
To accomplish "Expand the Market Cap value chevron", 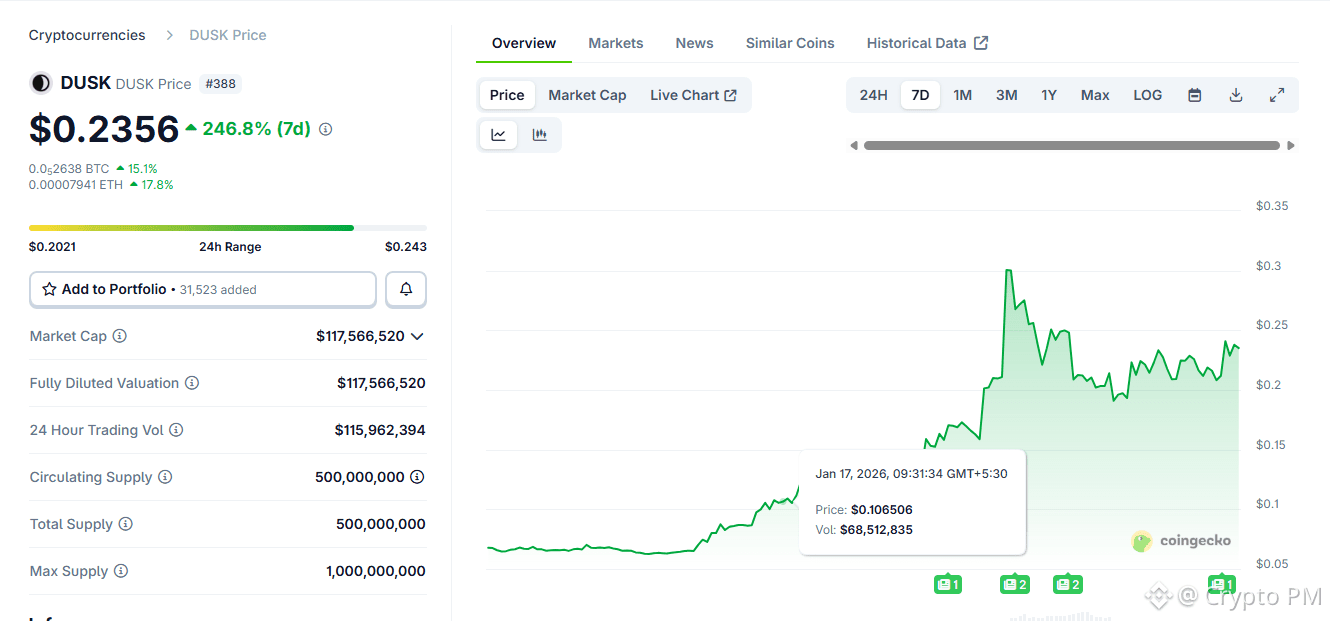I will pos(417,336).
